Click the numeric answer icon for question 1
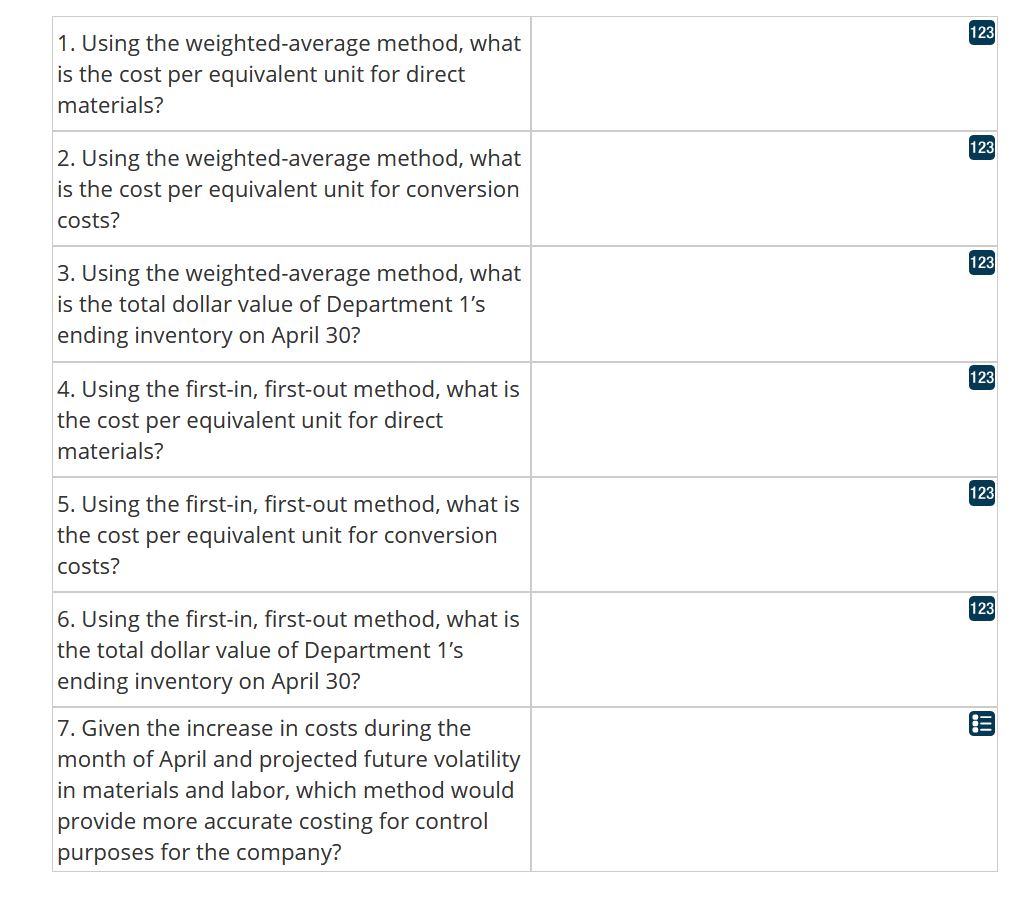The height and width of the screenshot is (918, 1017). point(981,33)
